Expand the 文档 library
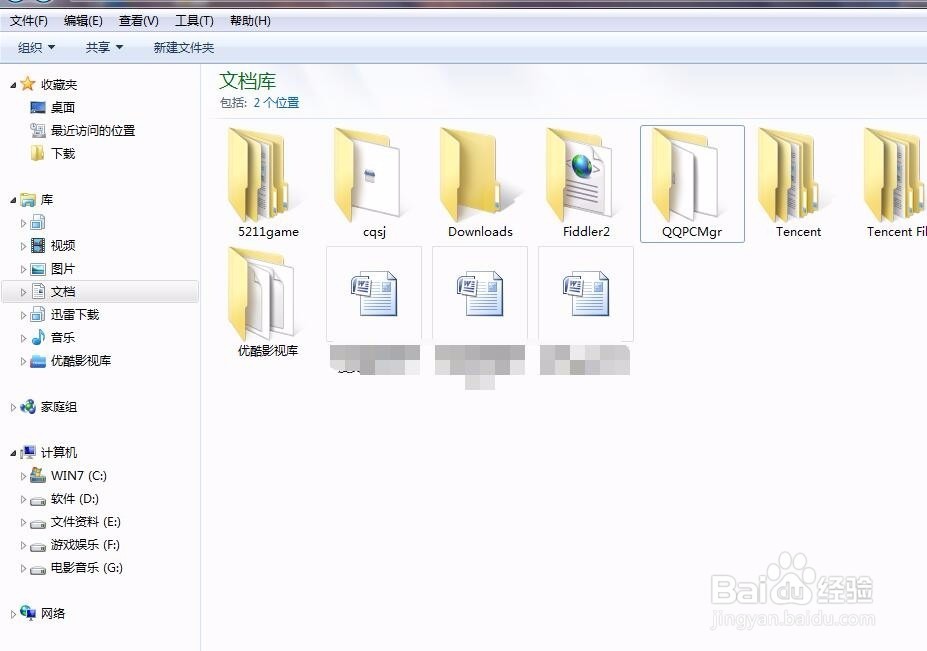The image size is (927, 651). pyautogui.click(x=24, y=292)
